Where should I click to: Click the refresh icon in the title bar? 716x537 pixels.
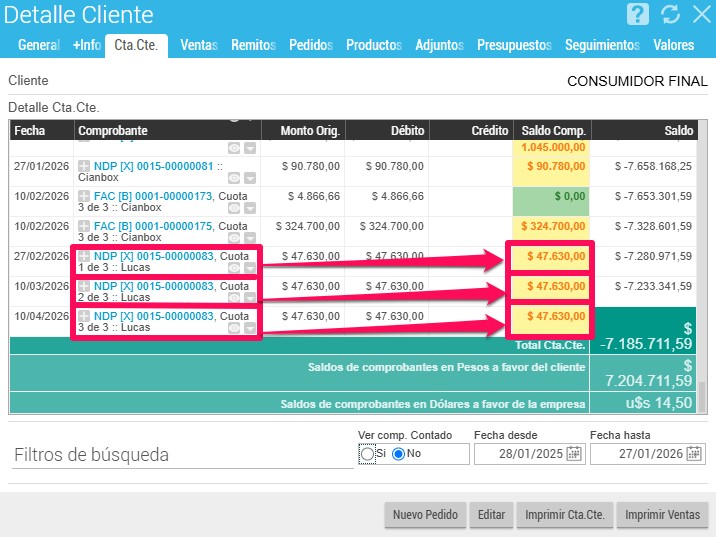(670, 14)
